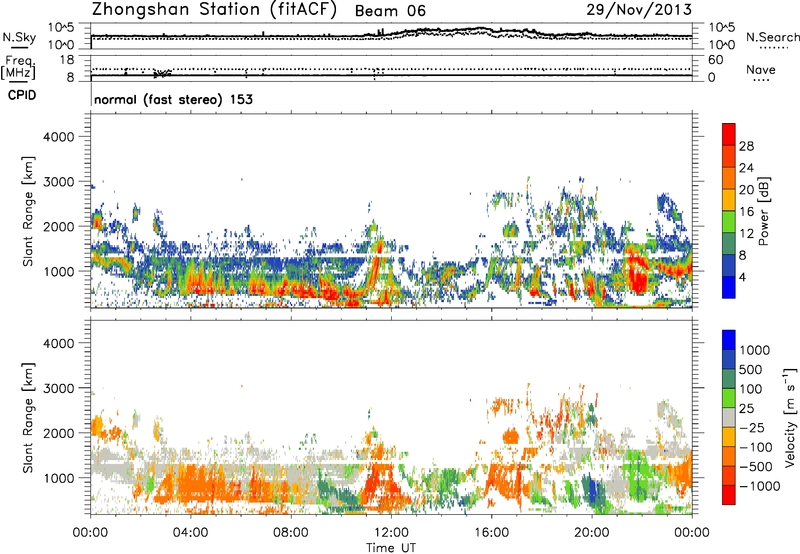
Task: Click the '12' label on power colorbar
Action: pos(746,234)
